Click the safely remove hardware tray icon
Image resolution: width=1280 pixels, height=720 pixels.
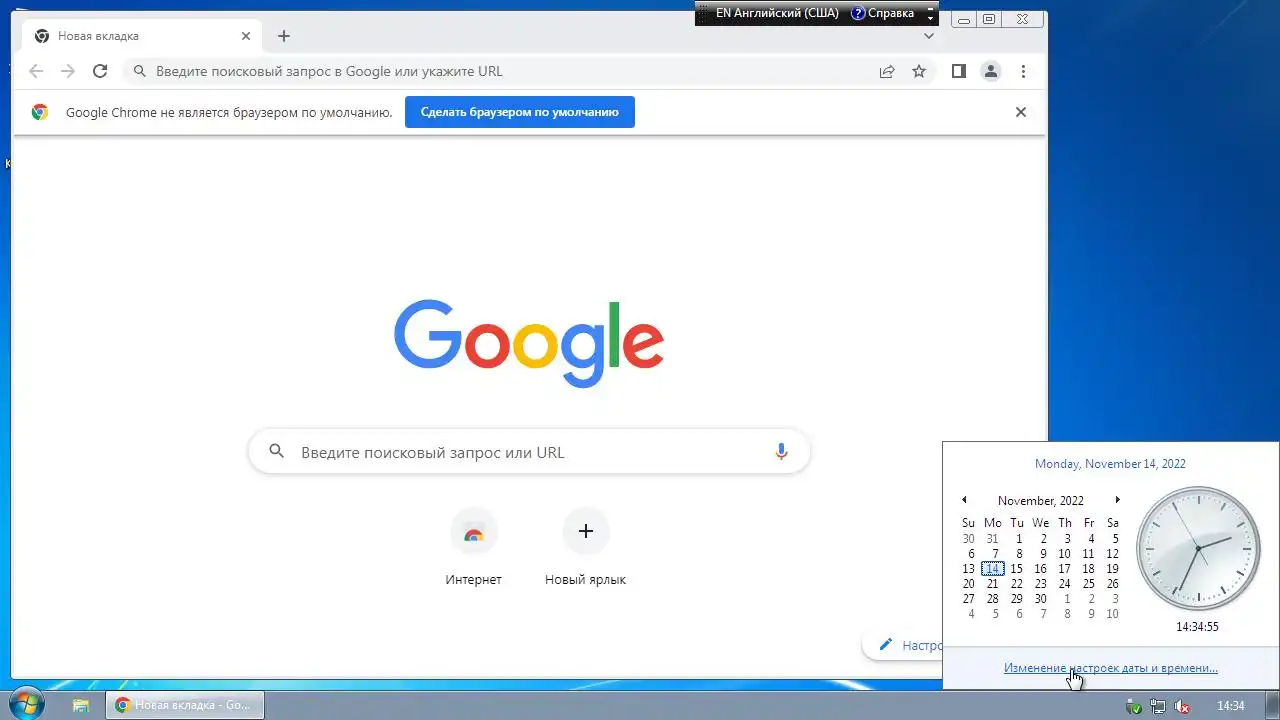coord(1133,706)
